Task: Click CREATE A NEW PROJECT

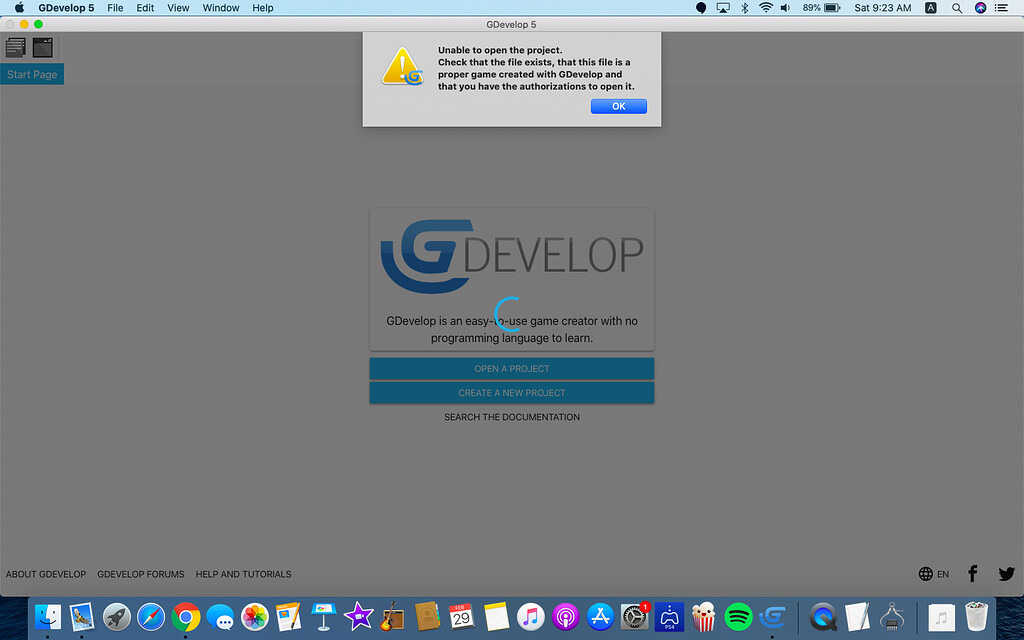Action: tap(511, 392)
